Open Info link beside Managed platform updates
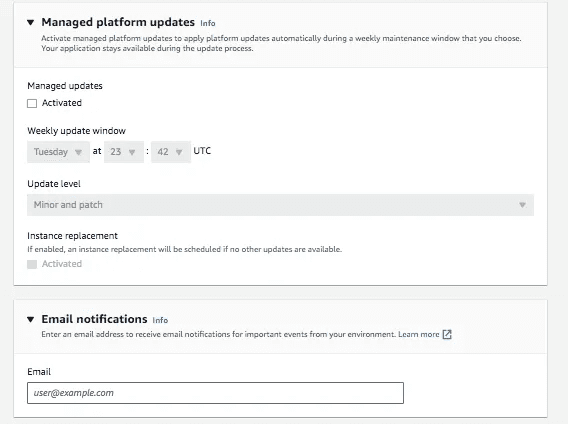This screenshot has width=568, height=424. coord(208,23)
